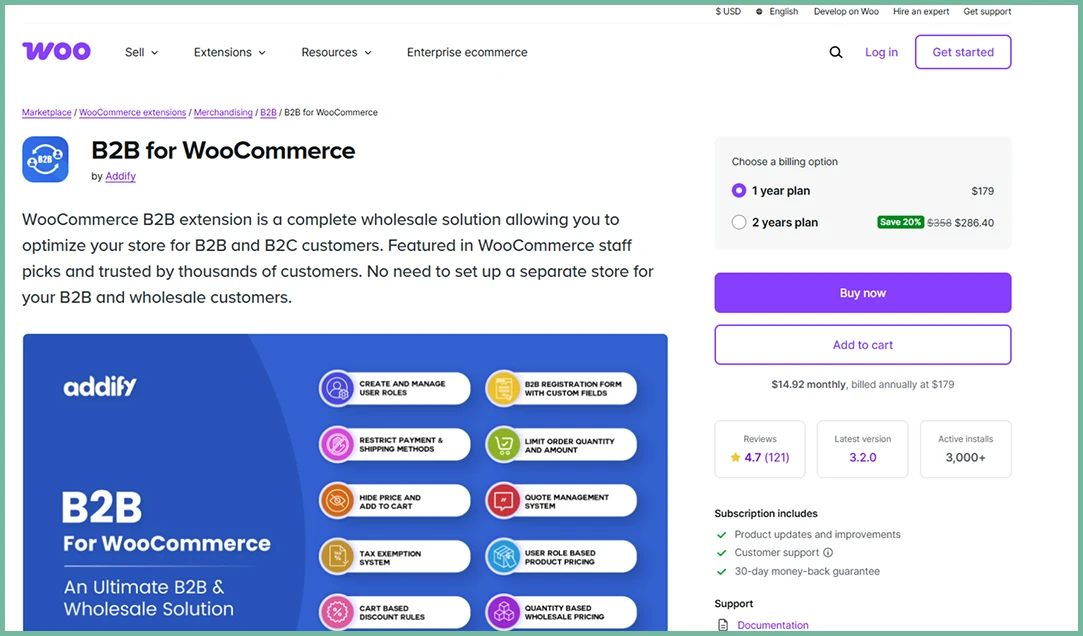
Task: Click the star rating icon in Reviews
Action: (735, 457)
